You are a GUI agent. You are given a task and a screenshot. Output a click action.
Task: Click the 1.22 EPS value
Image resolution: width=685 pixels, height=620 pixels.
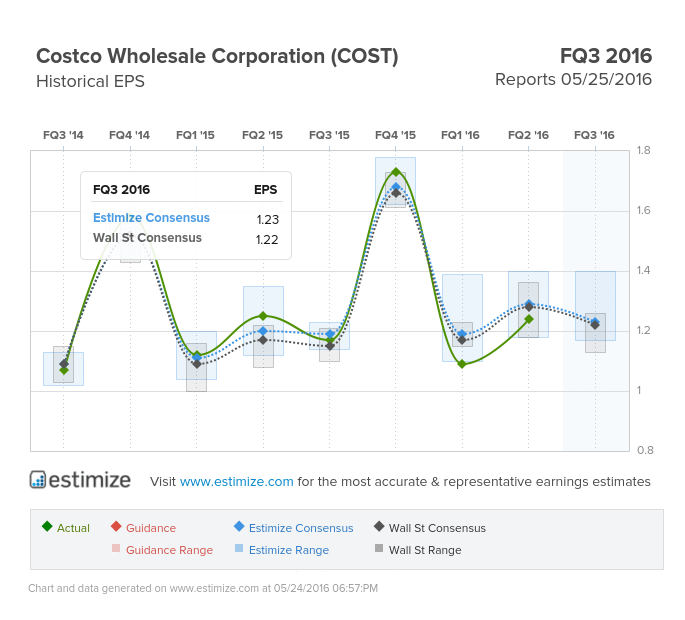tap(267, 239)
